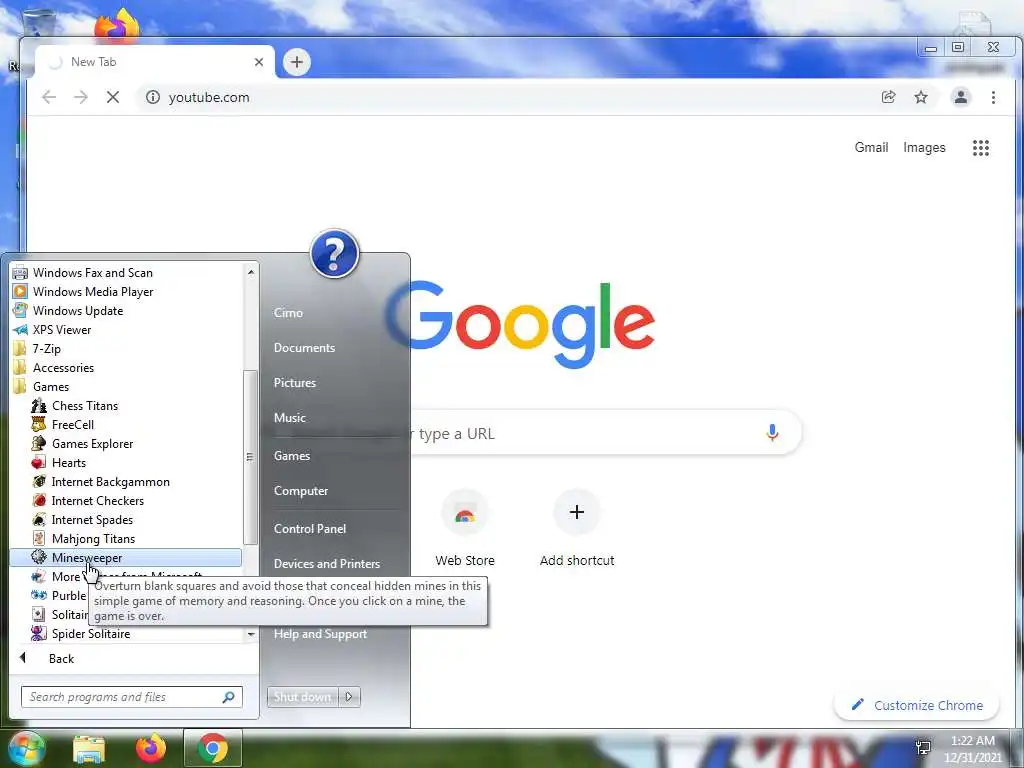Open Chrome three-dot menu
Screen dimensions: 1024x768
click(x=993, y=97)
